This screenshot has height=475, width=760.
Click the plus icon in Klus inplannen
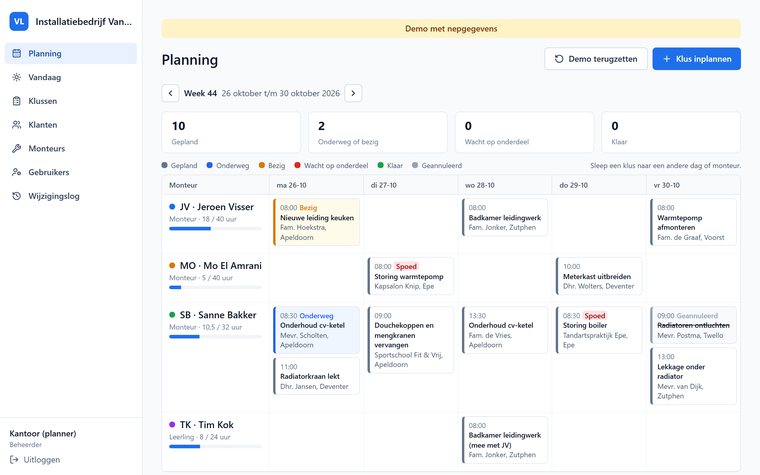666,59
